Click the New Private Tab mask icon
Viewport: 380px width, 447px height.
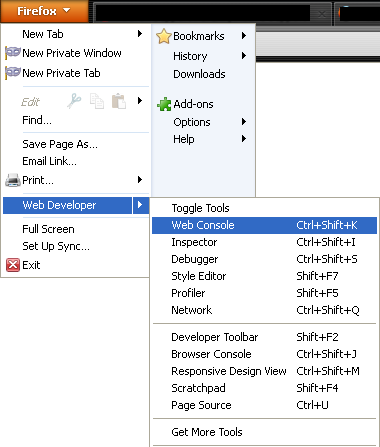click(13, 73)
